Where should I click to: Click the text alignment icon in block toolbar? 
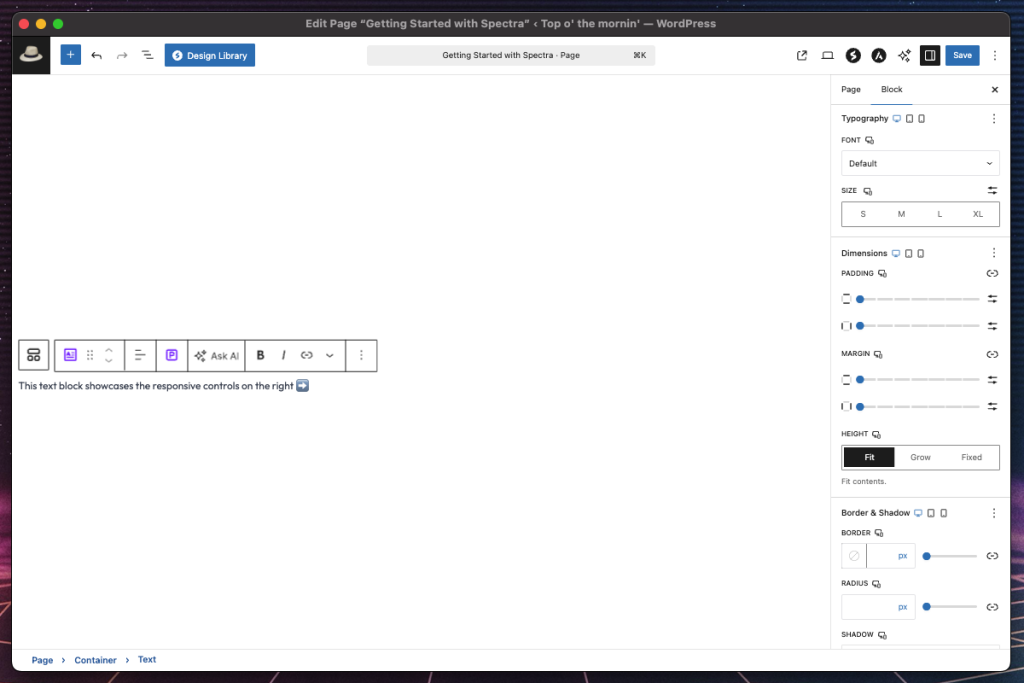(x=140, y=355)
